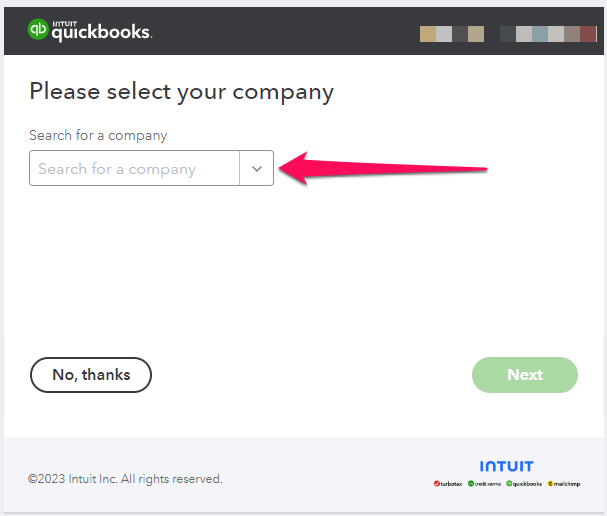Click the small Intuit text above quickbooks wordmark
Viewport: 607px width, 516px height.
[64, 24]
